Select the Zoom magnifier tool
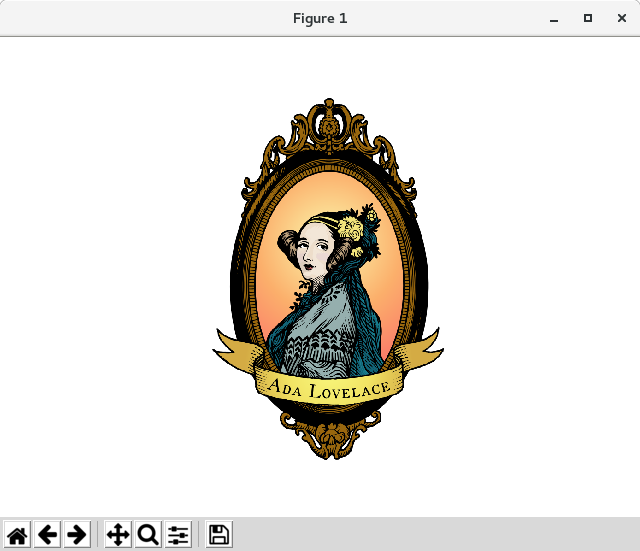The width and height of the screenshot is (640, 551). (148, 534)
